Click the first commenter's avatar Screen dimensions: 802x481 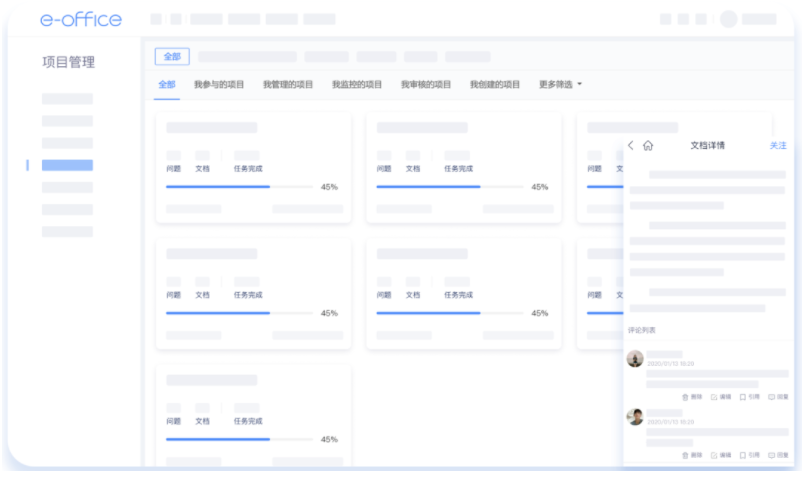click(x=635, y=359)
